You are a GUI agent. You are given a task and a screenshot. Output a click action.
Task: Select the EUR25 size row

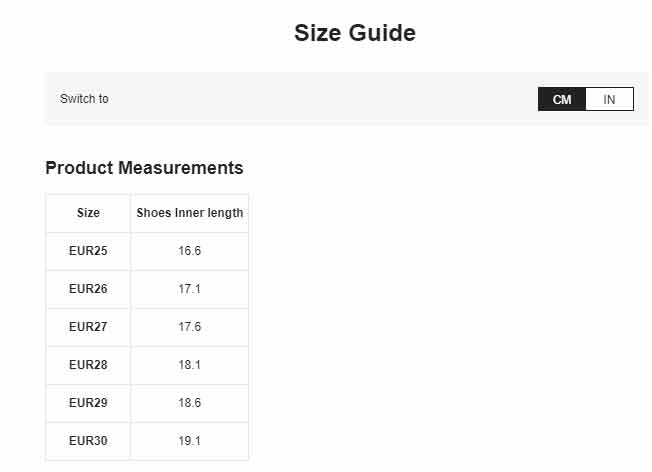click(x=88, y=251)
